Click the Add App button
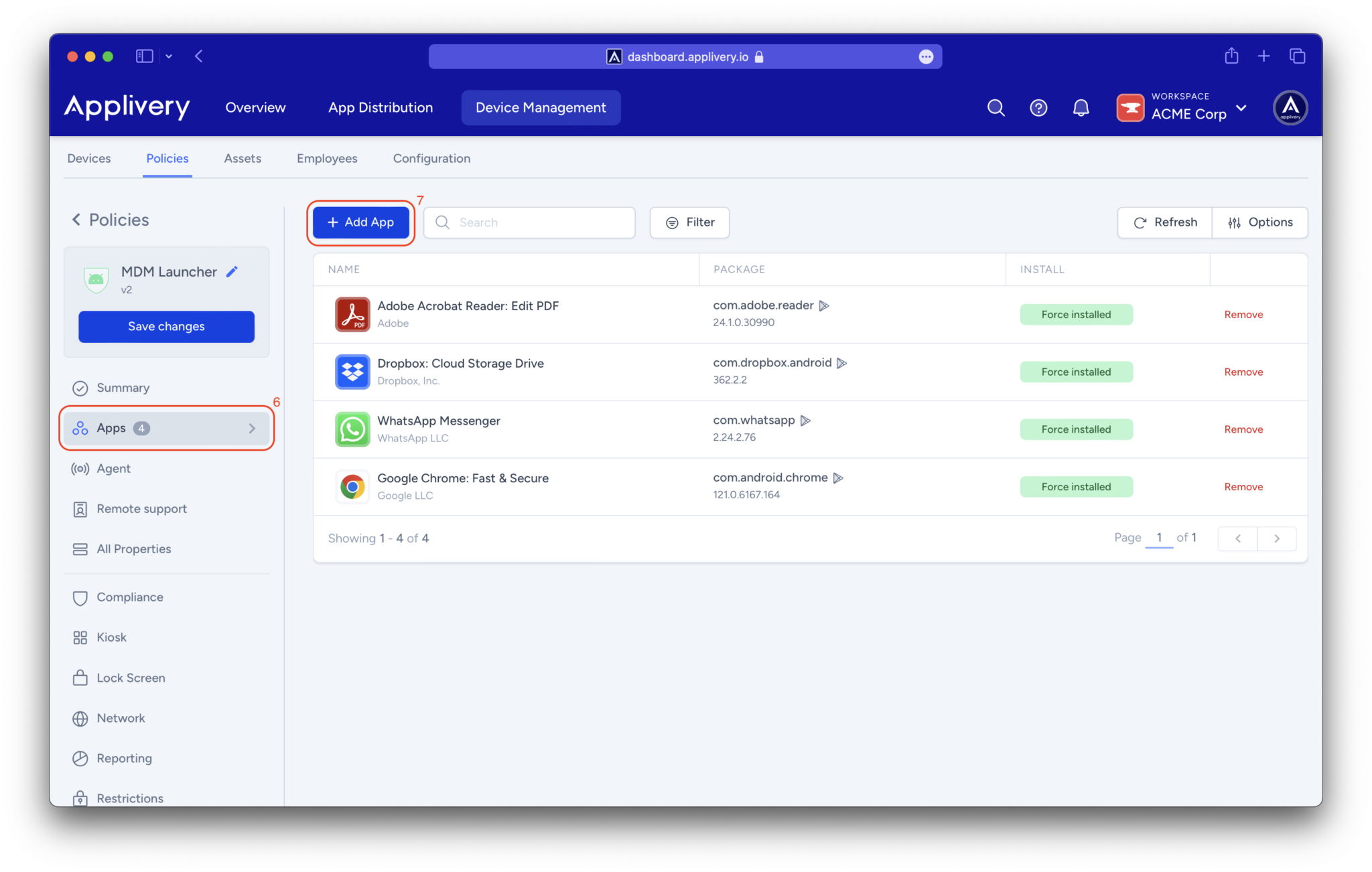1372x872 pixels. [360, 222]
